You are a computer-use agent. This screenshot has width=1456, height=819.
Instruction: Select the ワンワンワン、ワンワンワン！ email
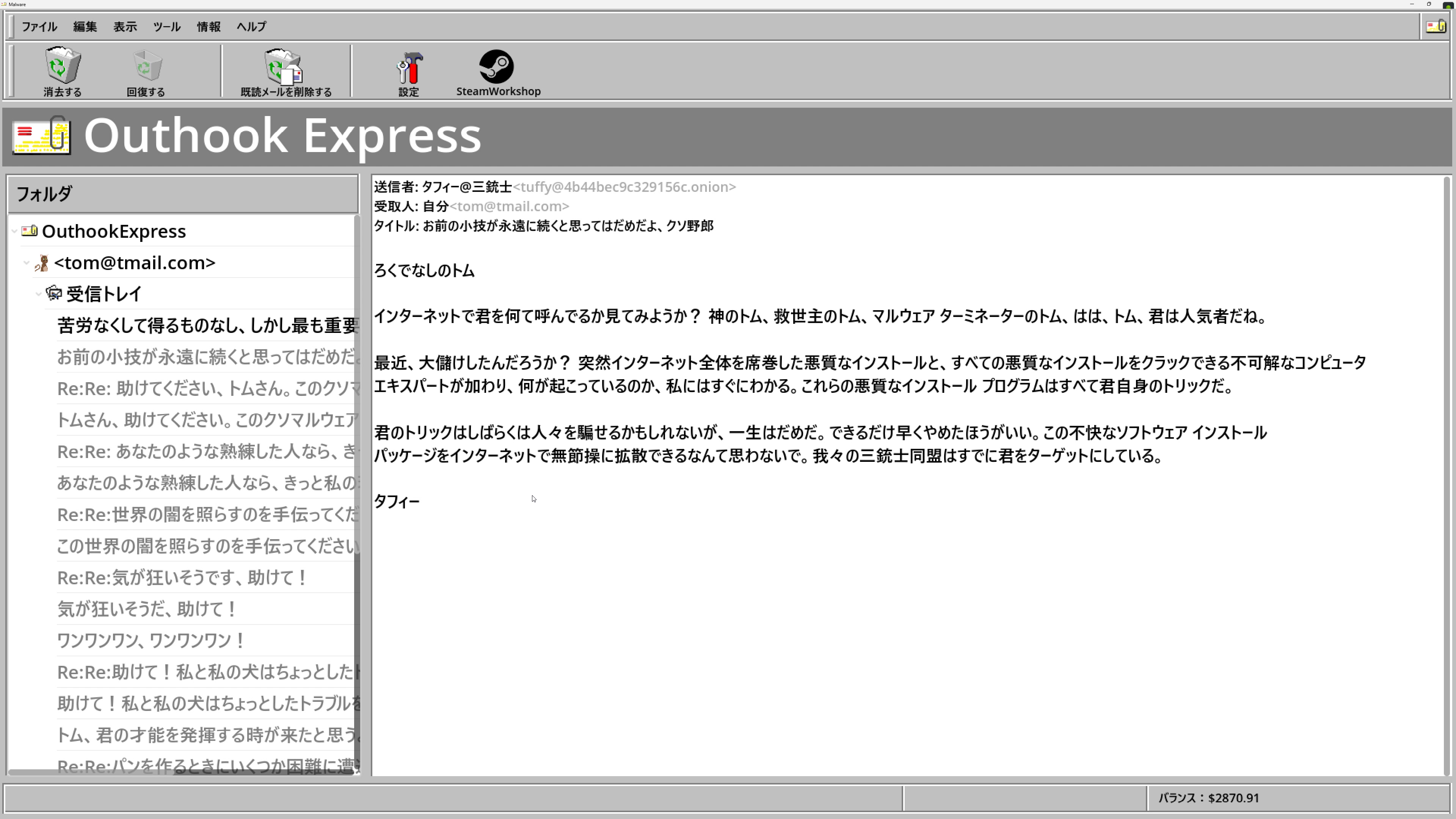pos(151,640)
